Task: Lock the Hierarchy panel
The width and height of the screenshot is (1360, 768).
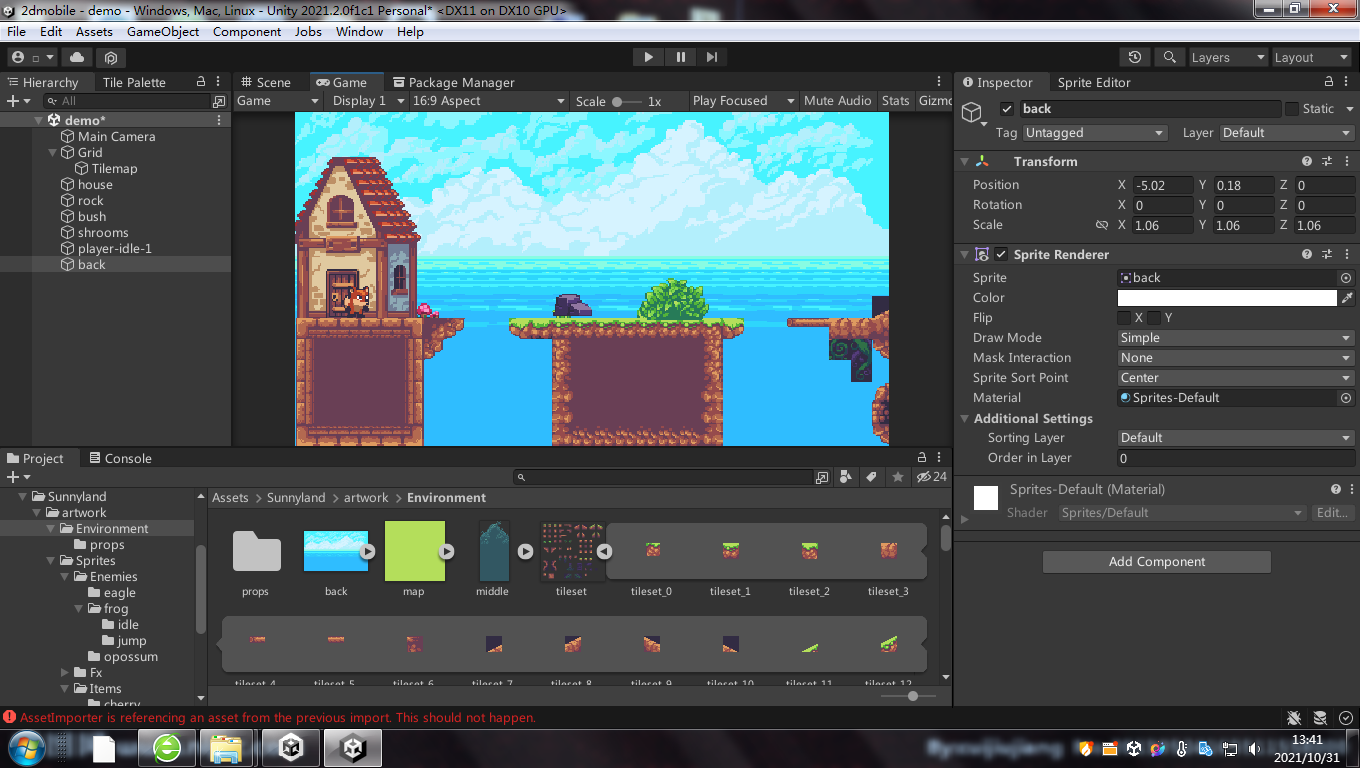Action: [x=200, y=82]
